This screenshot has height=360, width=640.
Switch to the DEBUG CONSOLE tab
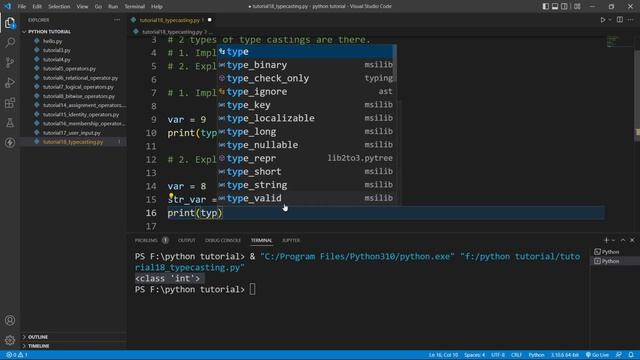pos(223,240)
